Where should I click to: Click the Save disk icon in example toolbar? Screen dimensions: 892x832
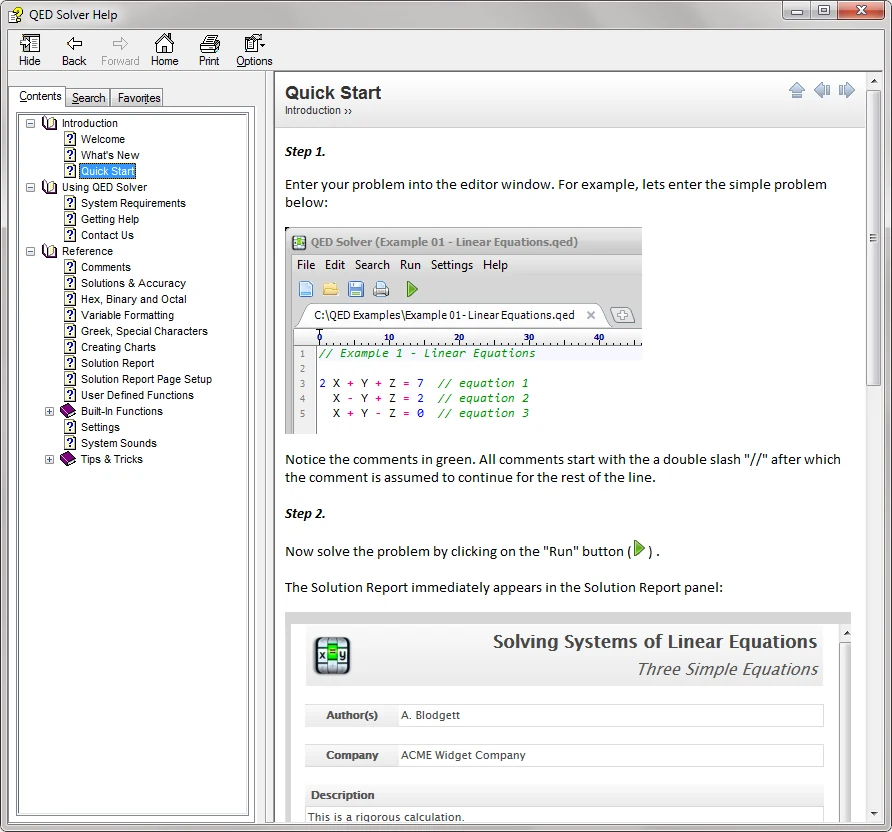pos(356,289)
